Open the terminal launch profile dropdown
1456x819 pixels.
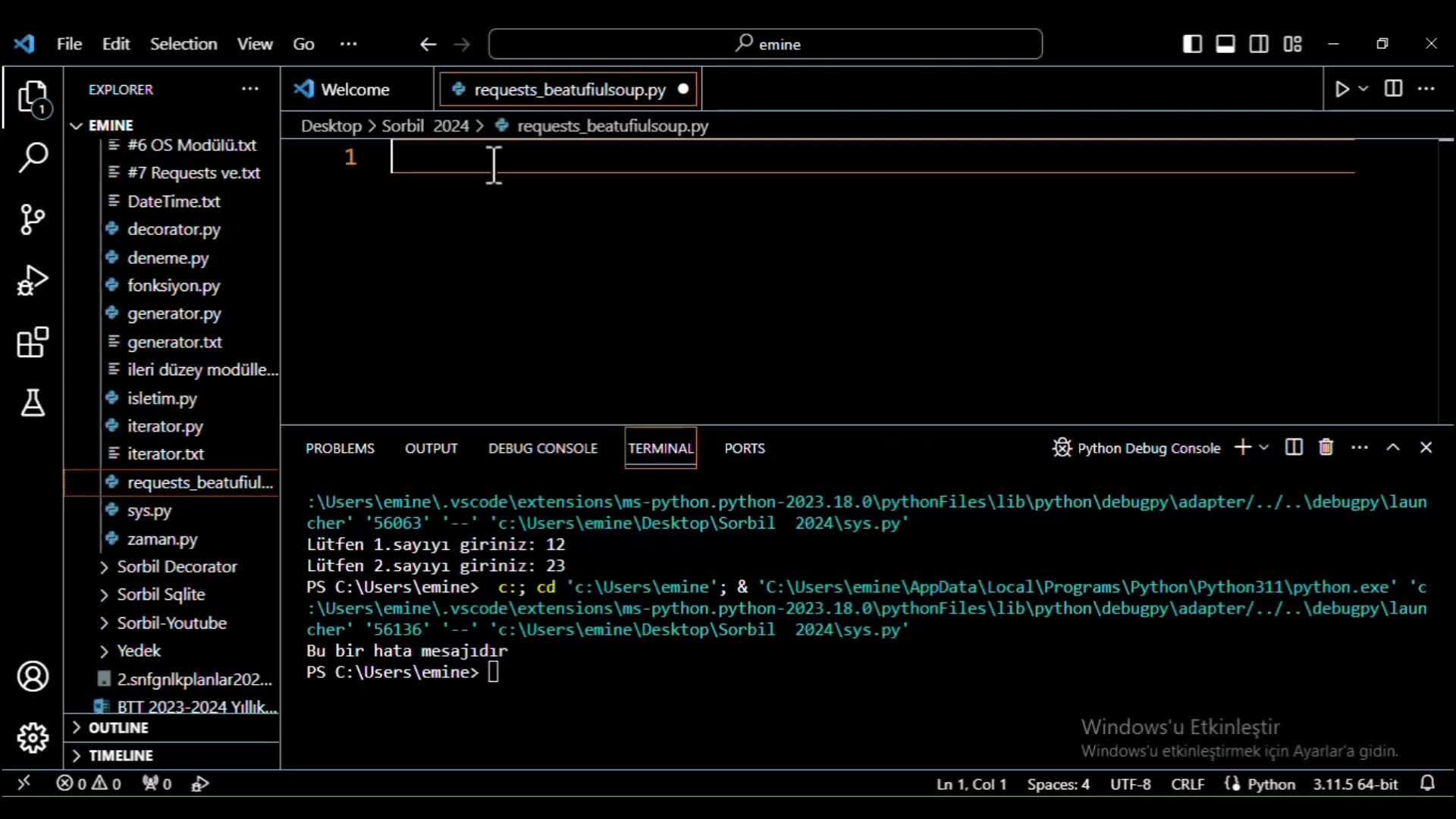[x=1263, y=447]
